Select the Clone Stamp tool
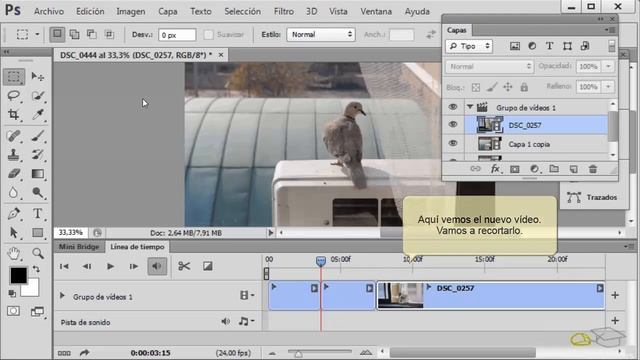640x360 pixels. pyautogui.click(x=14, y=155)
